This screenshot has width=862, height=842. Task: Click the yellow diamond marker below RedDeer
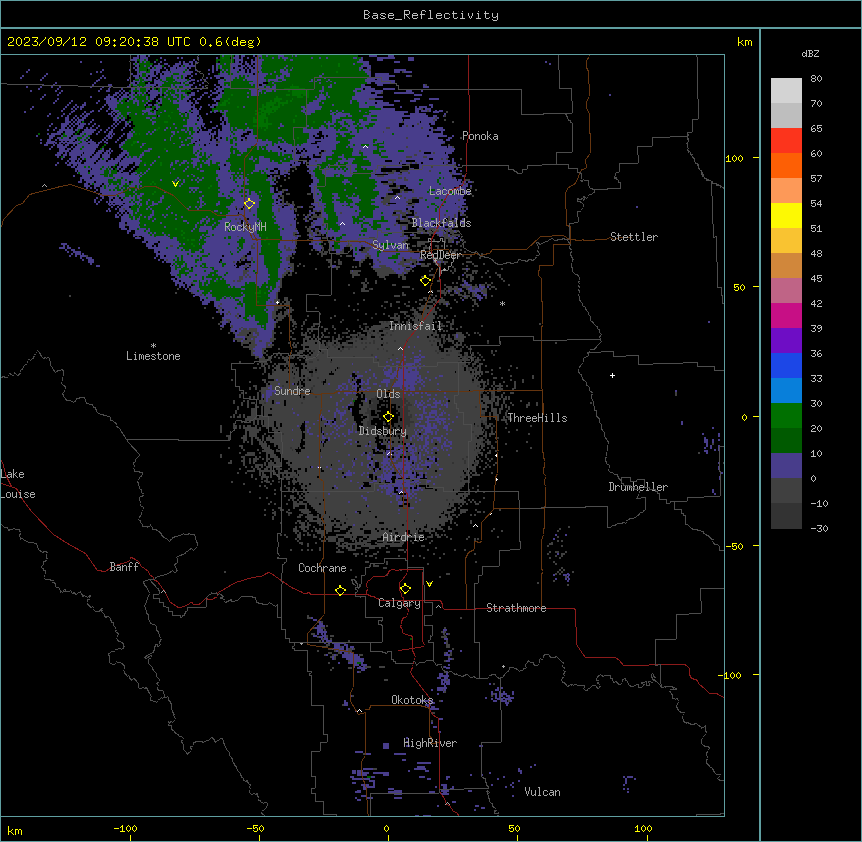point(425,281)
